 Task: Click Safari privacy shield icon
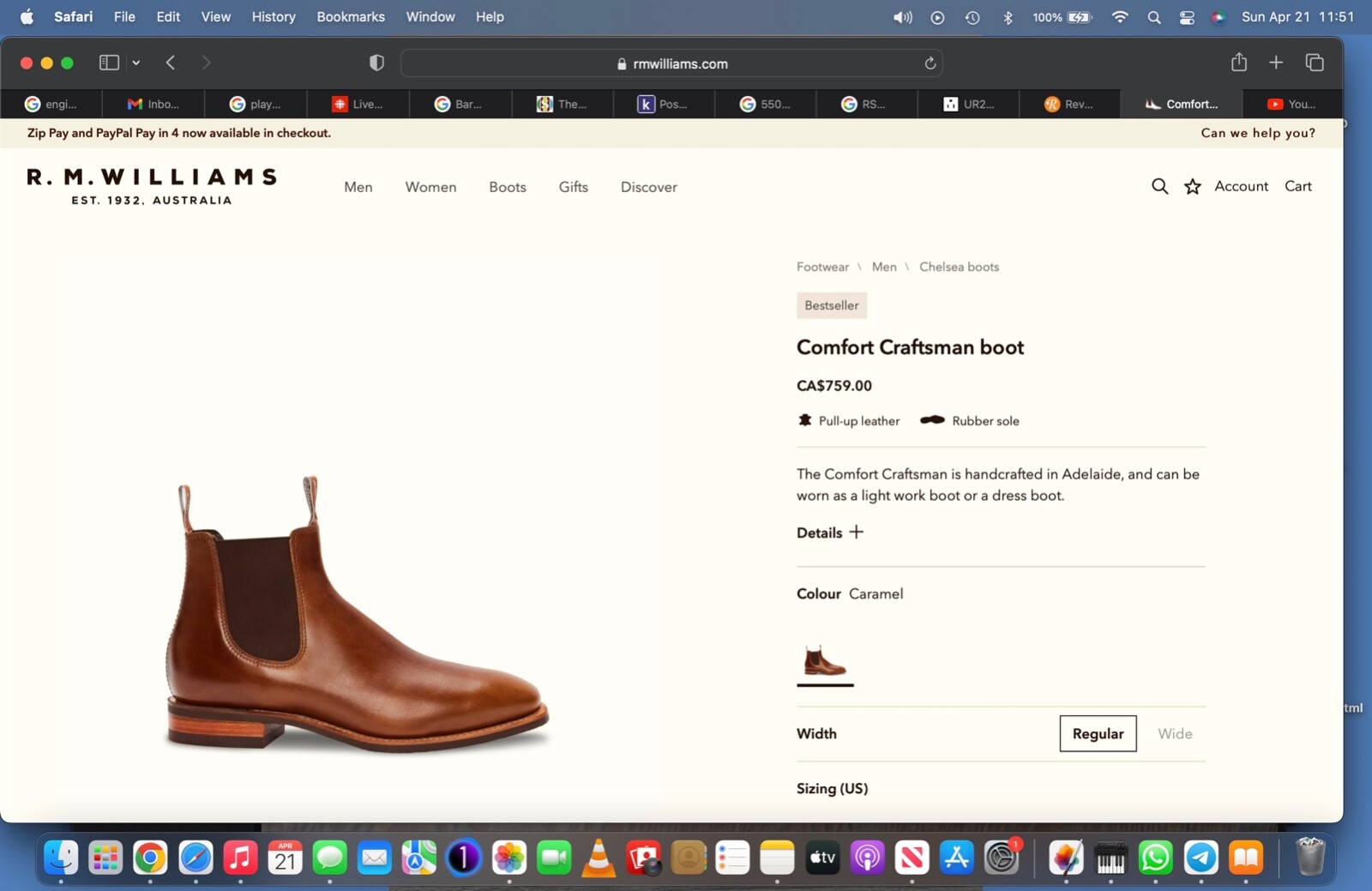pos(376,63)
